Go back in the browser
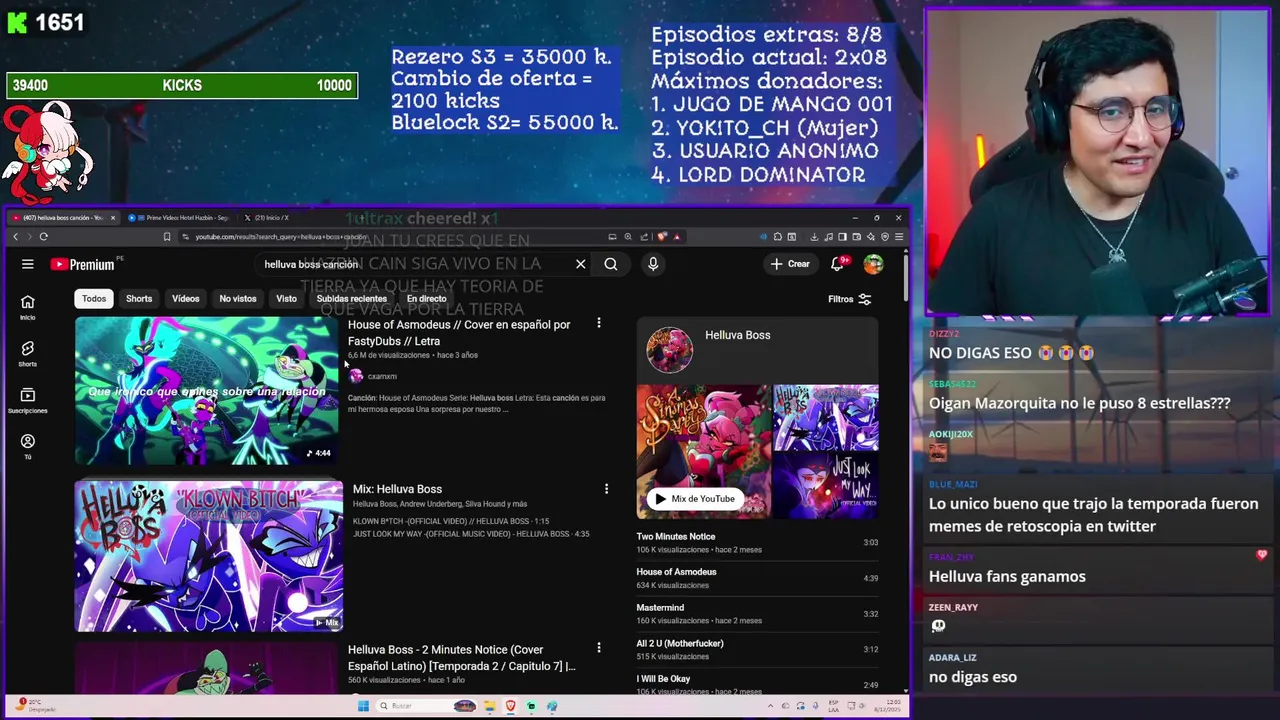The image size is (1280, 720). tap(15, 237)
